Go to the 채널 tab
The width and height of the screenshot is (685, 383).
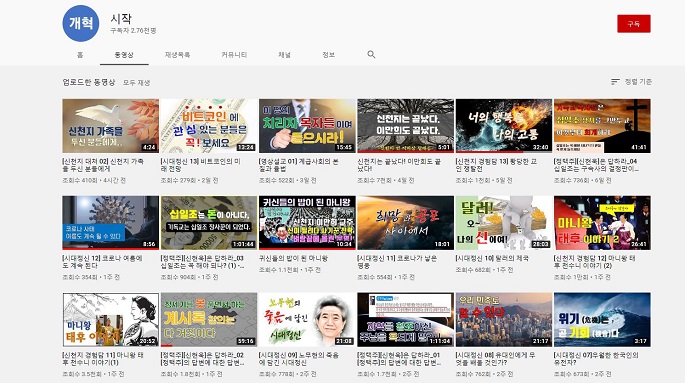284,55
